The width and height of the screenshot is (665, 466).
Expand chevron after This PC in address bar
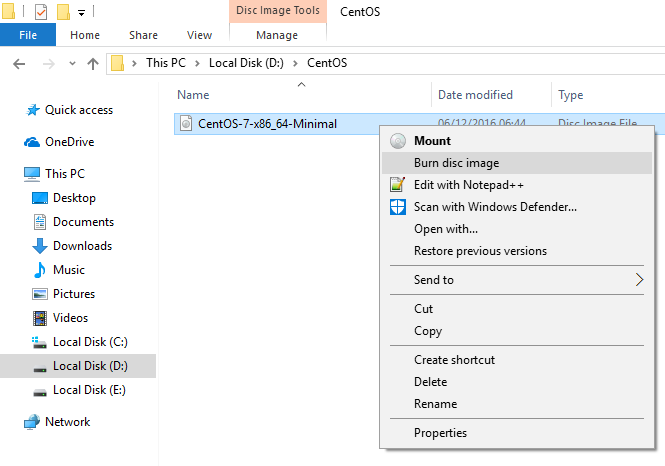click(x=197, y=63)
